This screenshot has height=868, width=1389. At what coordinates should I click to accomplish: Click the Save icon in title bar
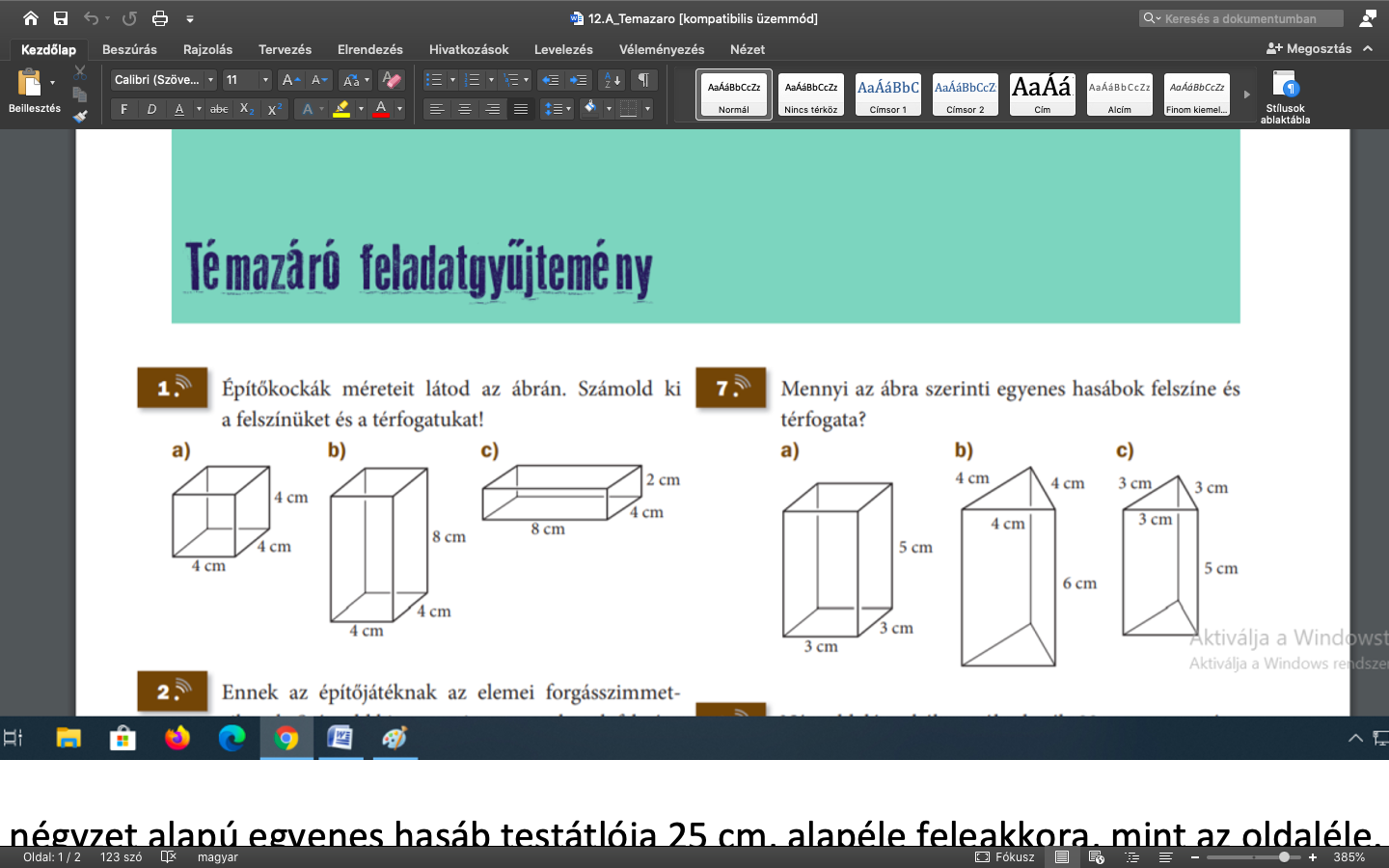coord(61,18)
